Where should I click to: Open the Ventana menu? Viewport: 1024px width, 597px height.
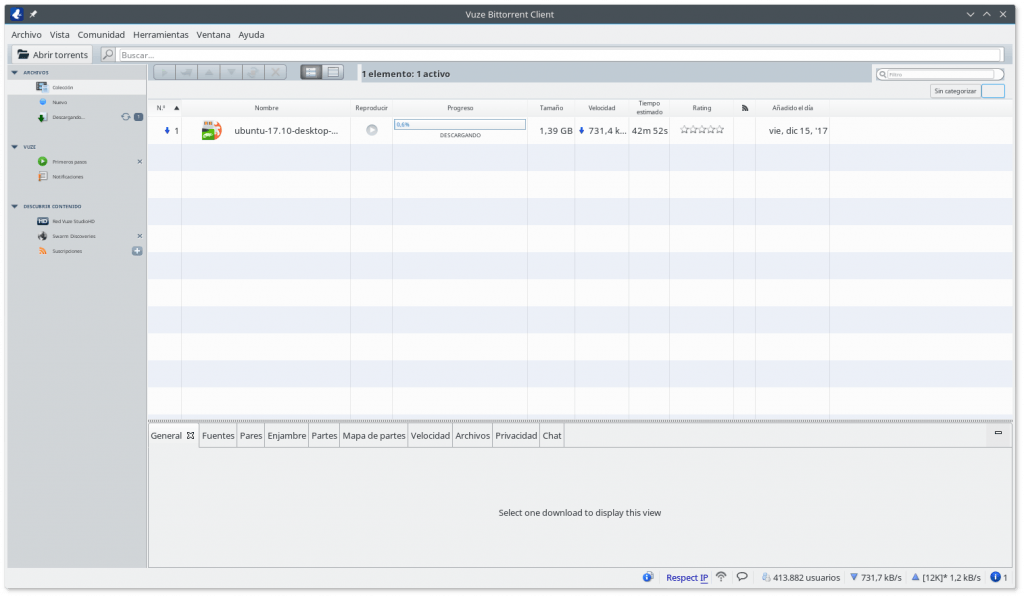click(x=214, y=35)
